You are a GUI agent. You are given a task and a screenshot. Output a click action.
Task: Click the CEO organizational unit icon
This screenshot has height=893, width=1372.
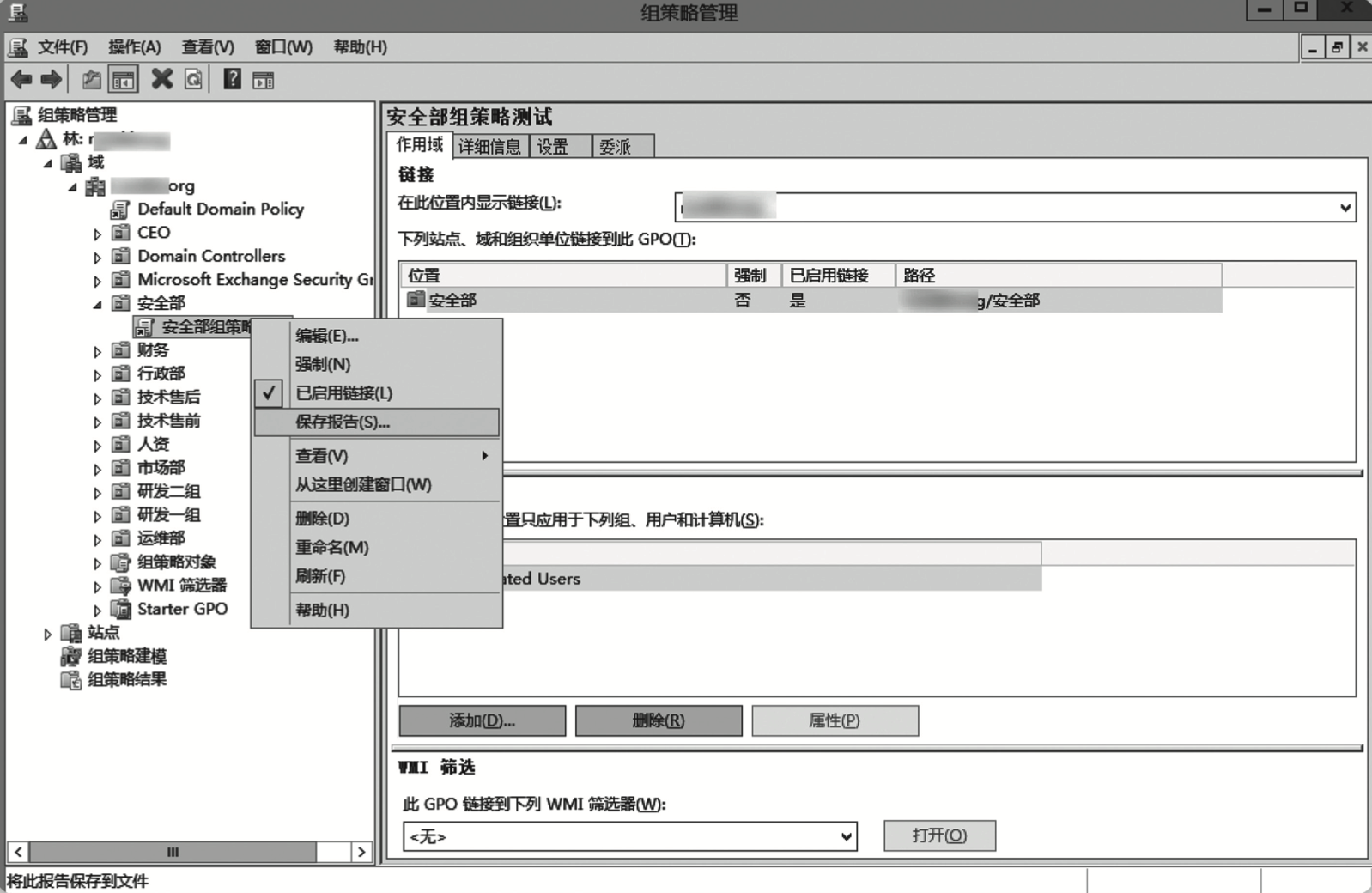tap(121, 233)
